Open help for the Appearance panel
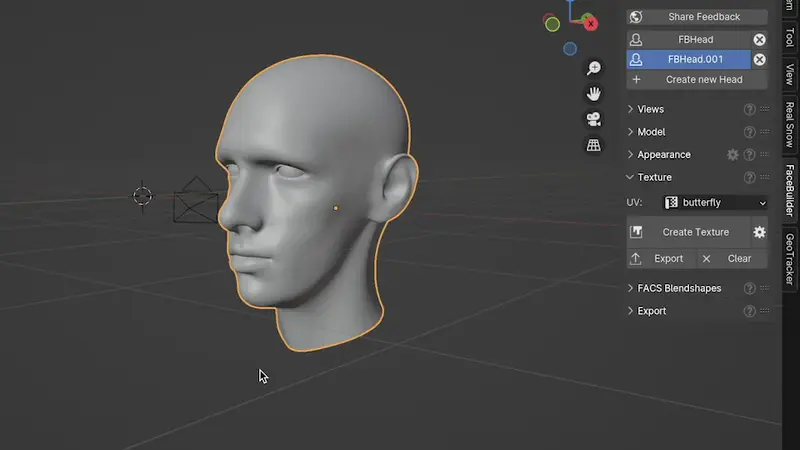The image size is (800, 450). (749, 155)
